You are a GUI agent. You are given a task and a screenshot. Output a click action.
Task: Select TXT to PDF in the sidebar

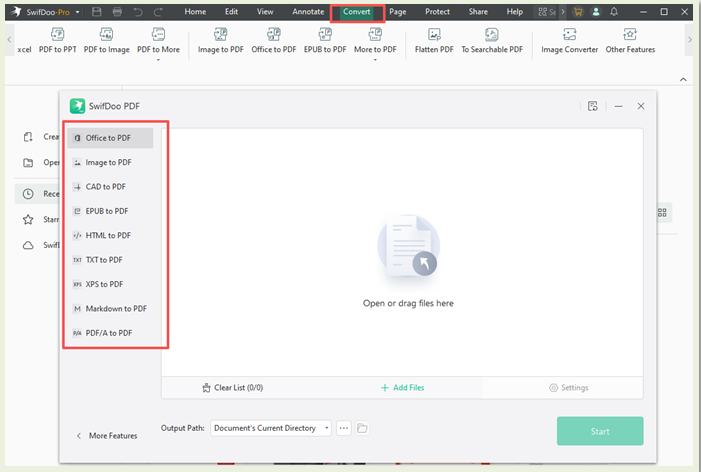coord(110,260)
